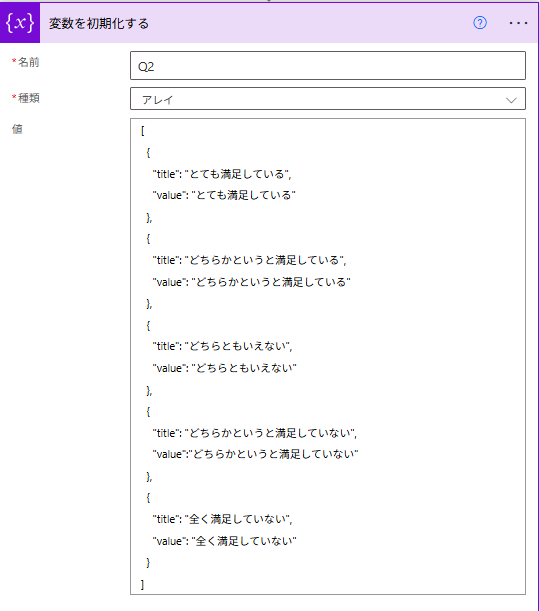540x611 pixels.
Task: Click title line どちらかというと満足している
Action: coord(249,260)
